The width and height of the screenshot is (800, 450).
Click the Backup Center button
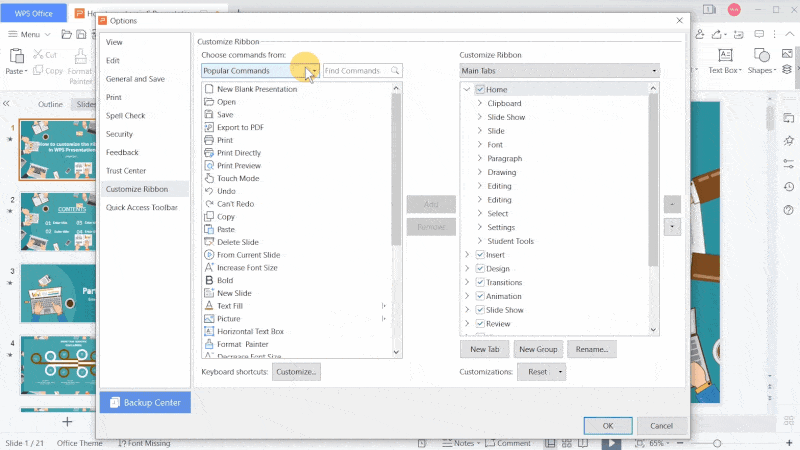click(145, 403)
